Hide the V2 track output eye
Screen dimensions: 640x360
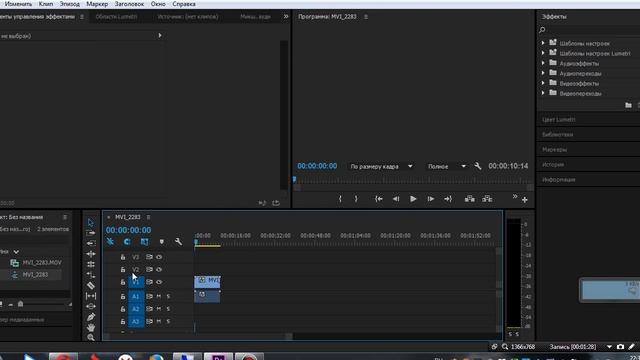click(x=159, y=270)
